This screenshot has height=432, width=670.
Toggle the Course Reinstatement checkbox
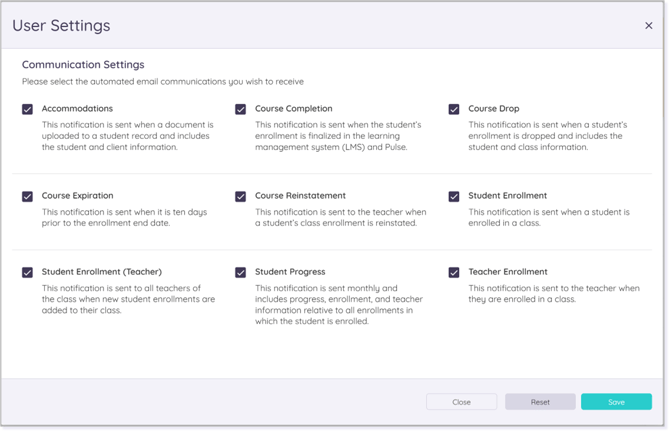tap(241, 197)
